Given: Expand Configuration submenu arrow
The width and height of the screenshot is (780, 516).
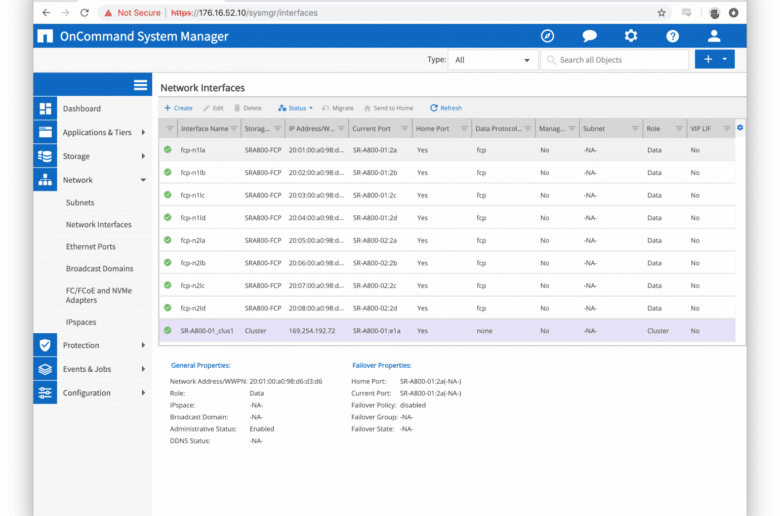Looking at the screenshot, I should 143,393.
